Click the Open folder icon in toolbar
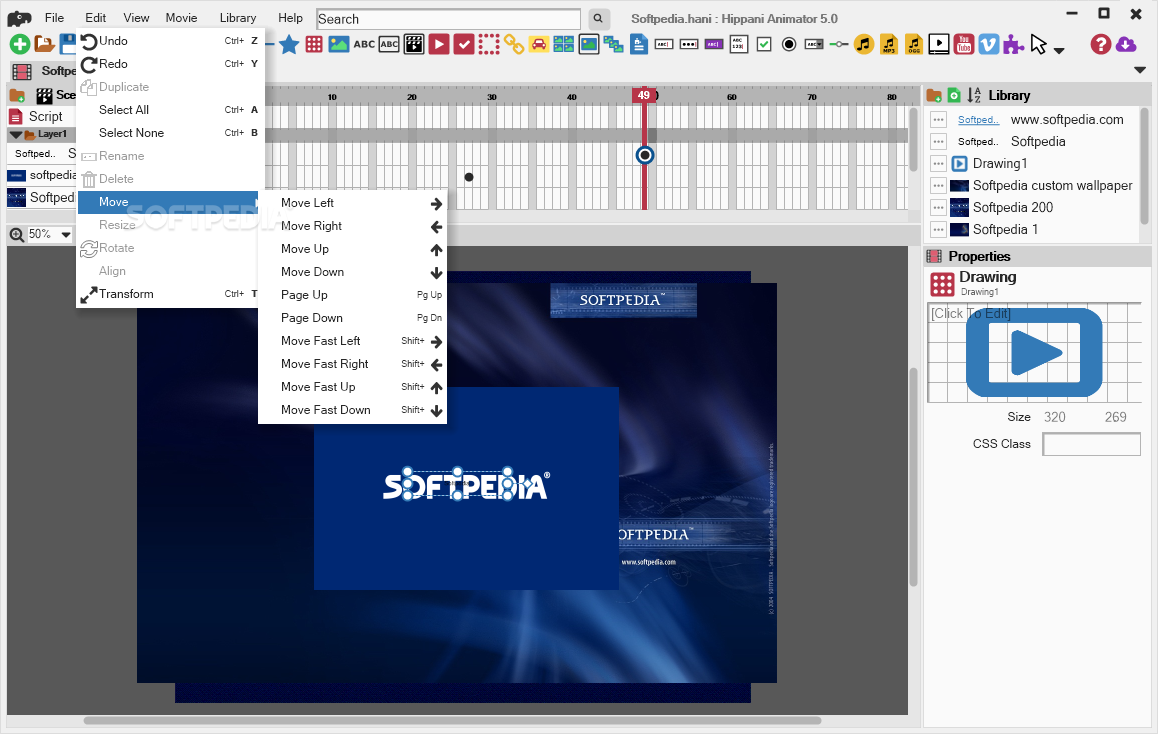This screenshot has width=1158, height=734. tap(44, 44)
